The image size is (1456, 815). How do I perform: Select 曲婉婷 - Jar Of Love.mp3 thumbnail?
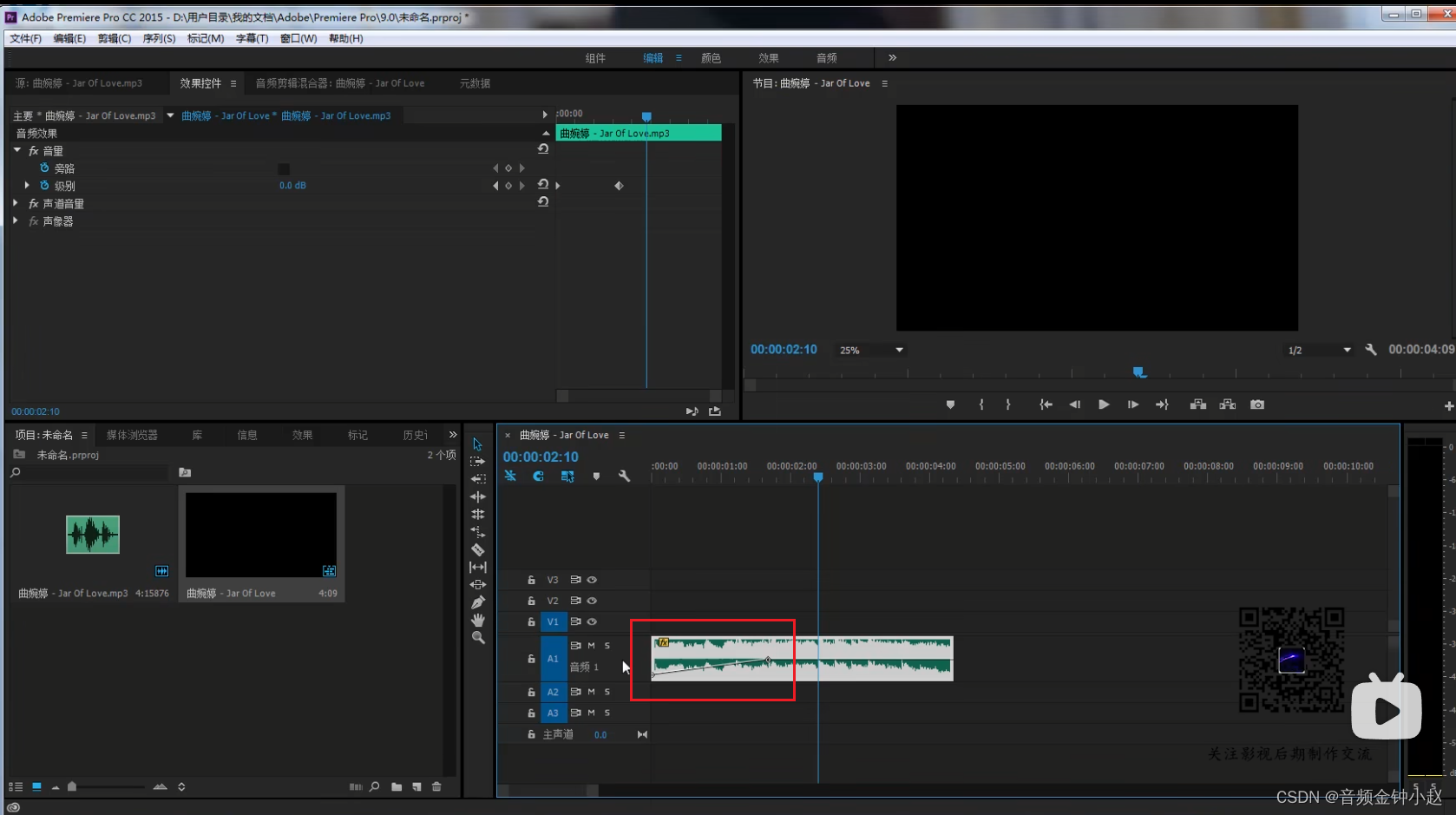(x=93, y=535)
